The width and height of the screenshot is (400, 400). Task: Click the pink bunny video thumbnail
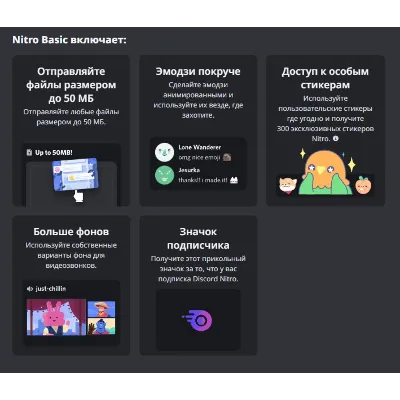click(56, 317)
